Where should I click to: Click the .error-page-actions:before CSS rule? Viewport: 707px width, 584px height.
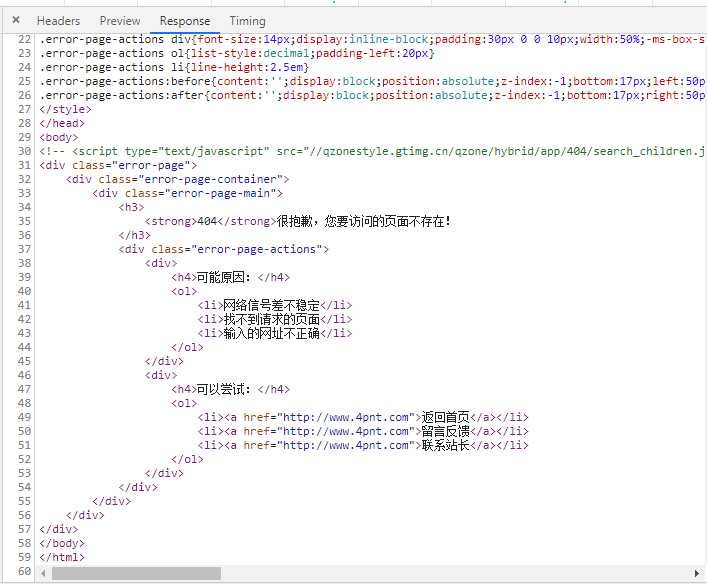pyautogui.click(x=372, y=81)
